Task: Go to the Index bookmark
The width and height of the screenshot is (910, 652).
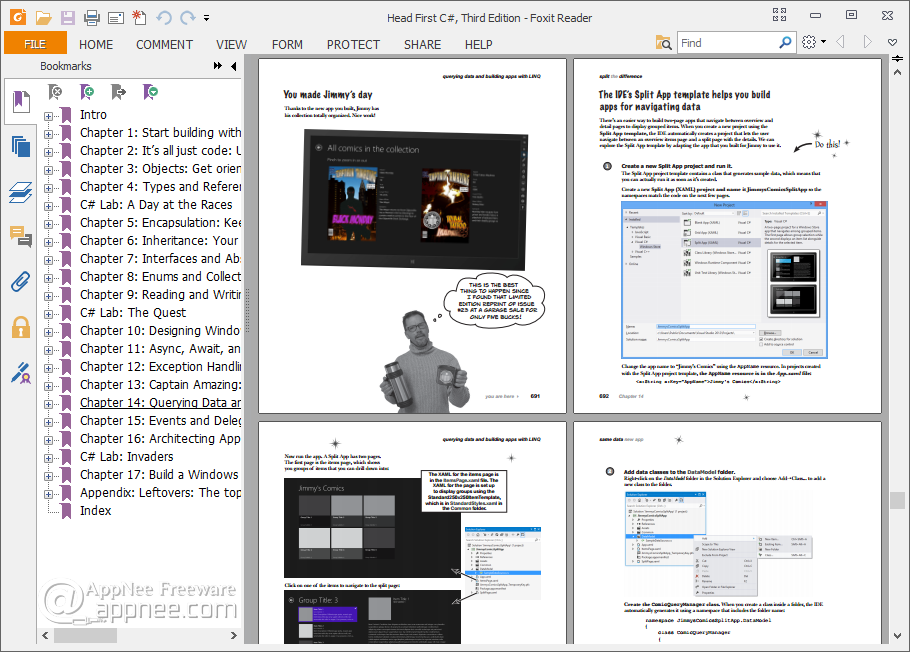Action: pos(95,510)
